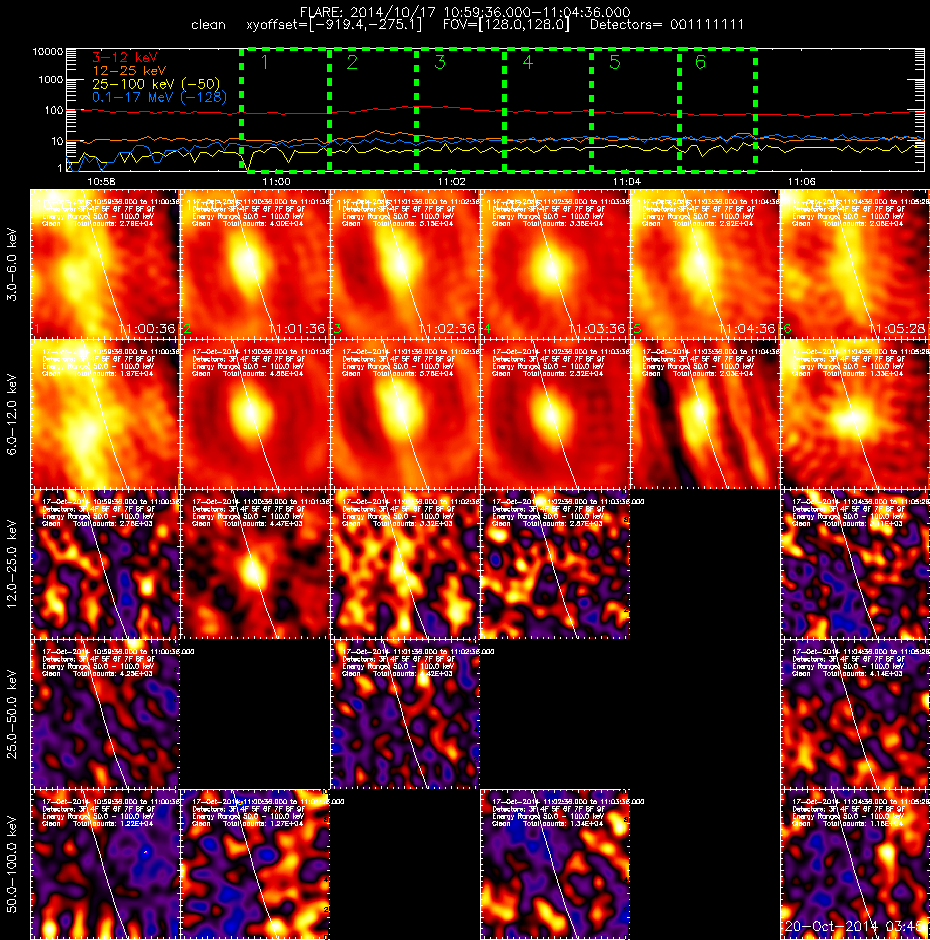Pick the 25.0-50.0 keV image for interval 6

tap(855, 714)
